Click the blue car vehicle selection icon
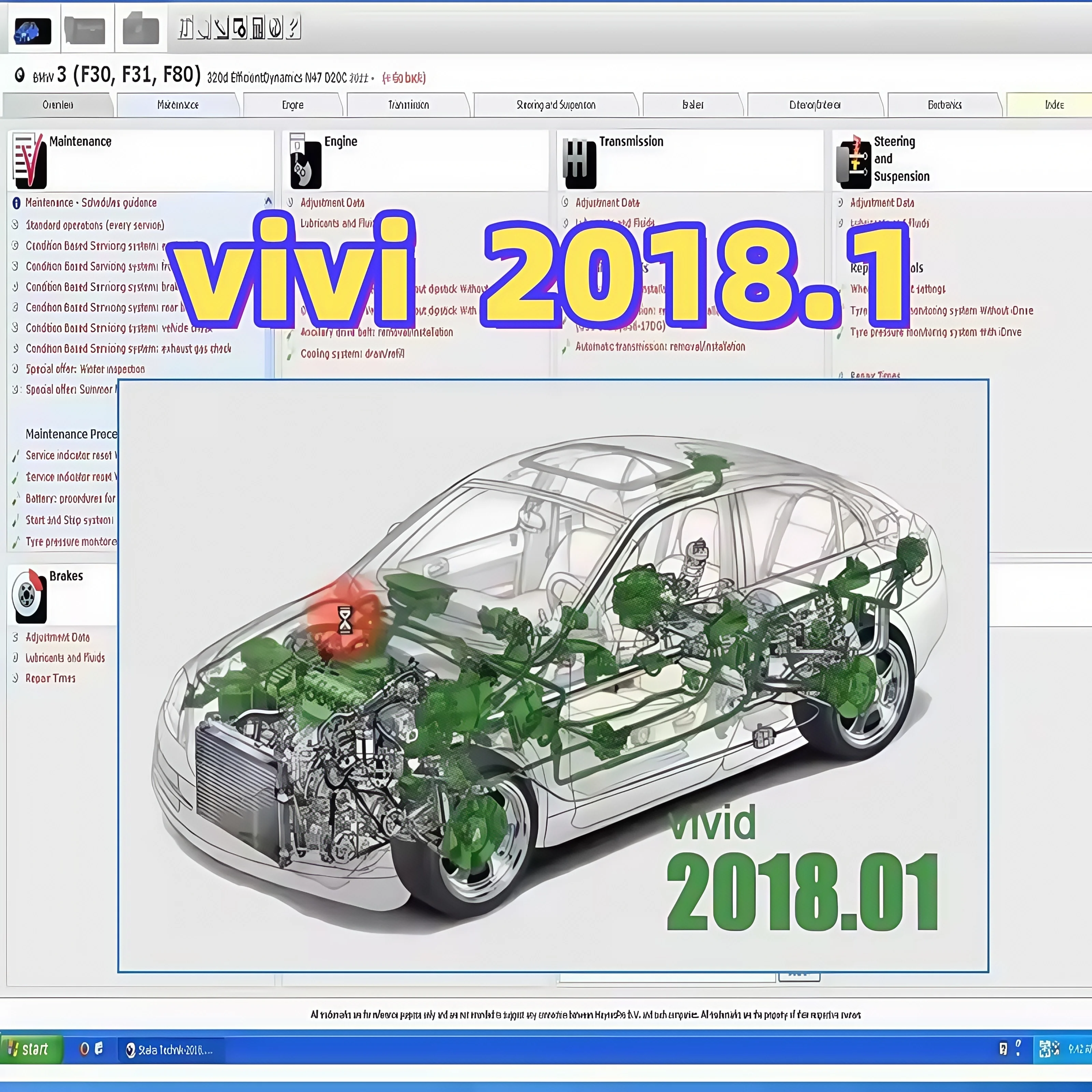Viewport: 1092px width, 1092px height. point(32,30)
